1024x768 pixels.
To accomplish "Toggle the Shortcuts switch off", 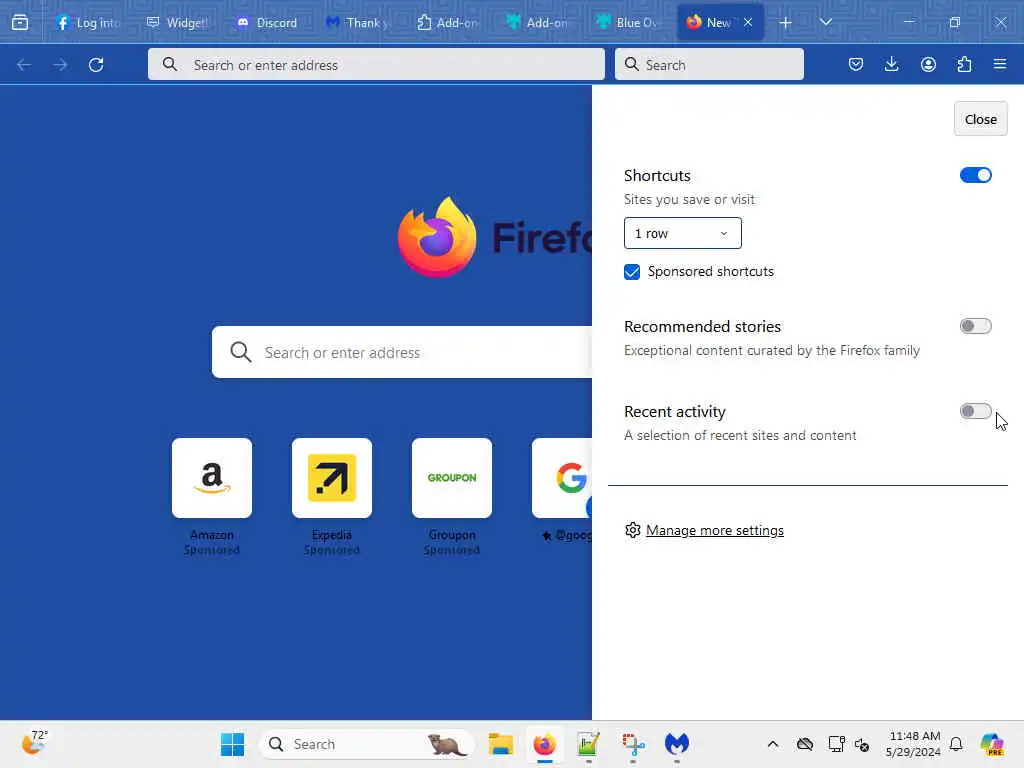I will coord(975,175).
